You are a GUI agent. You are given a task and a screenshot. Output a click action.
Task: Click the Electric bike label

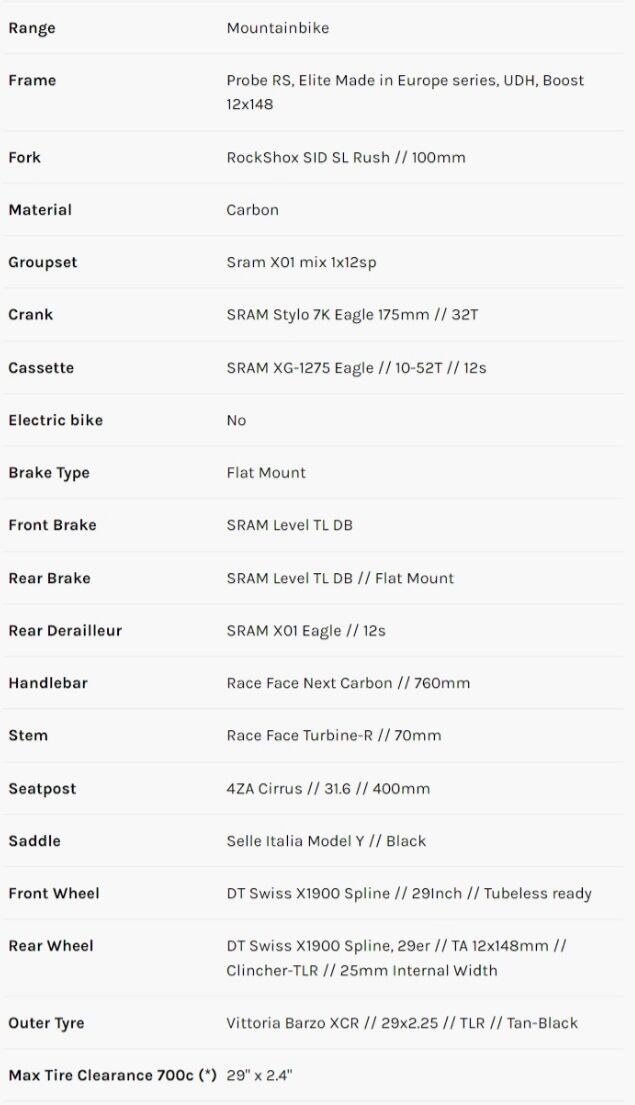tap(55, 420)
